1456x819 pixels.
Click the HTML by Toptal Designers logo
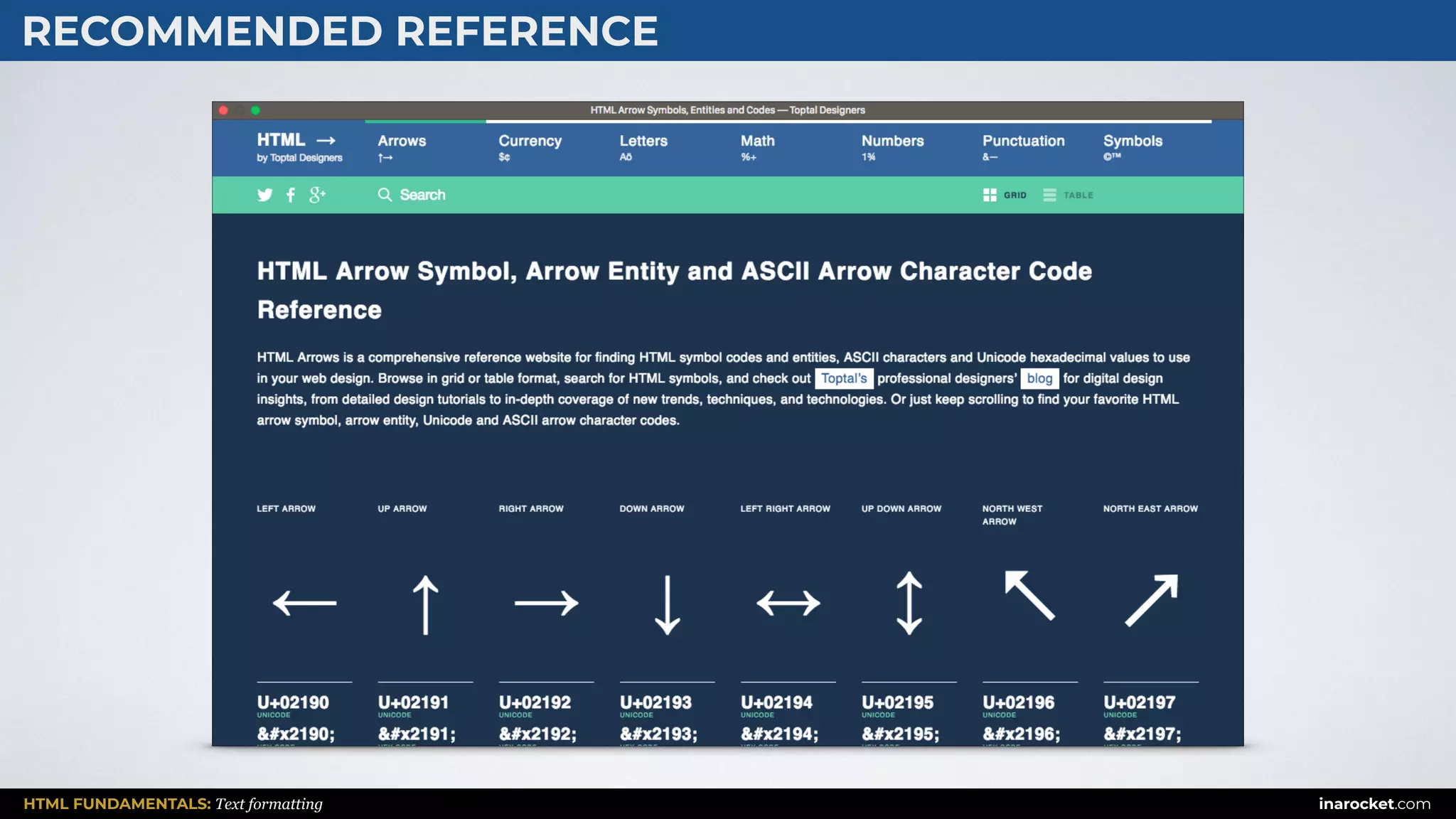click(299, 147)
